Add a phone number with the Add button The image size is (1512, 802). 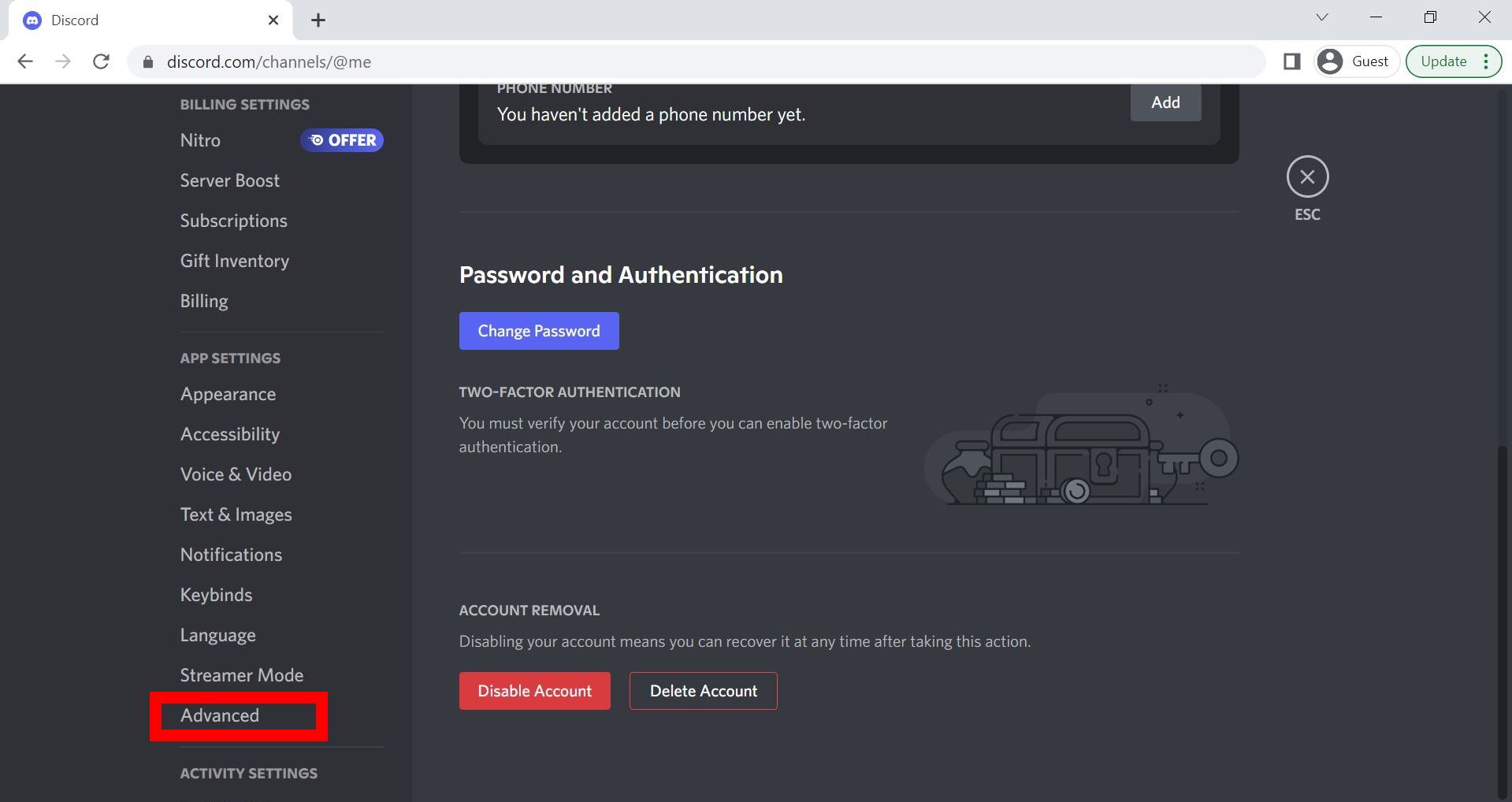[1165, 102]
